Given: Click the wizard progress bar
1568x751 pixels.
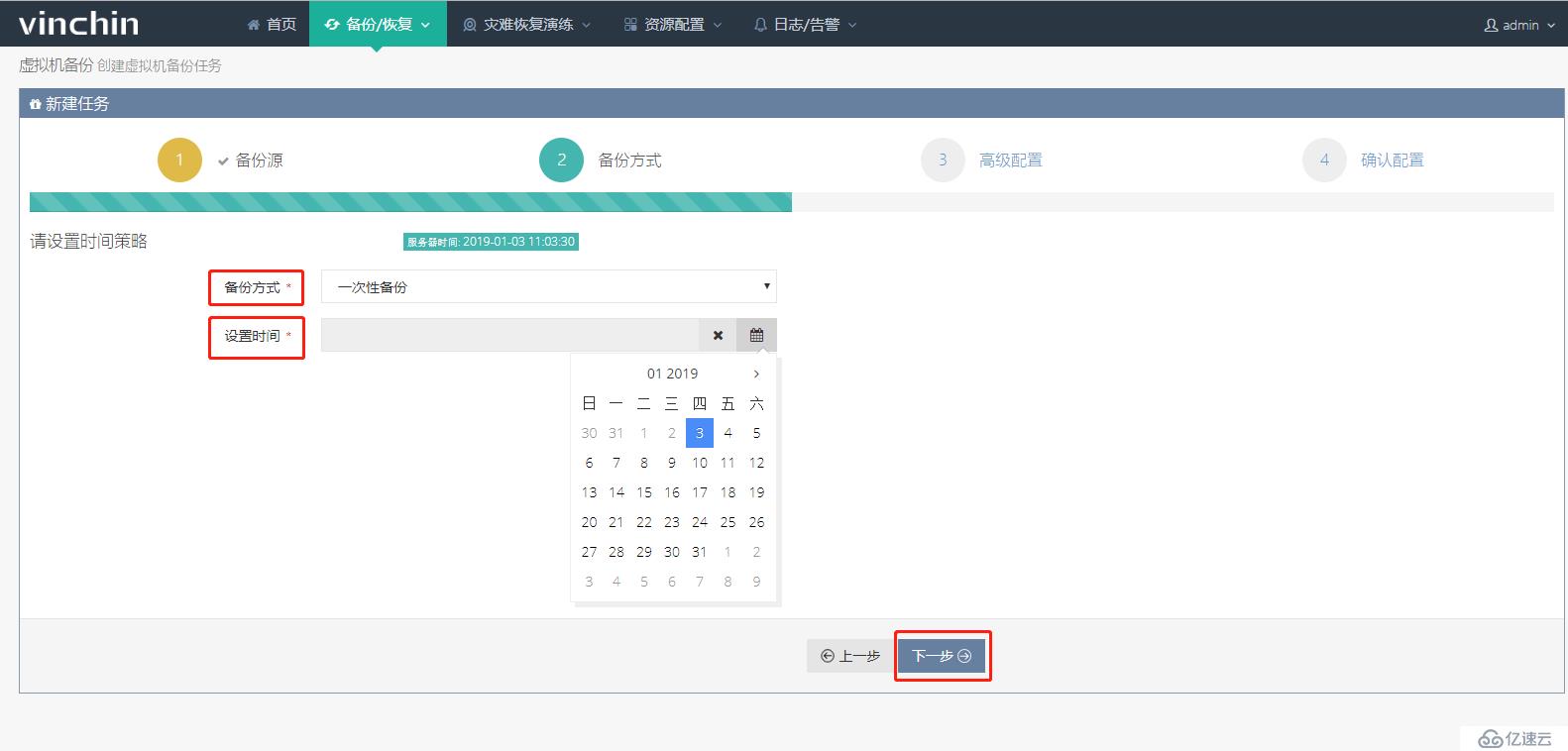Looking at the screenshot, I should click(791, 202).
